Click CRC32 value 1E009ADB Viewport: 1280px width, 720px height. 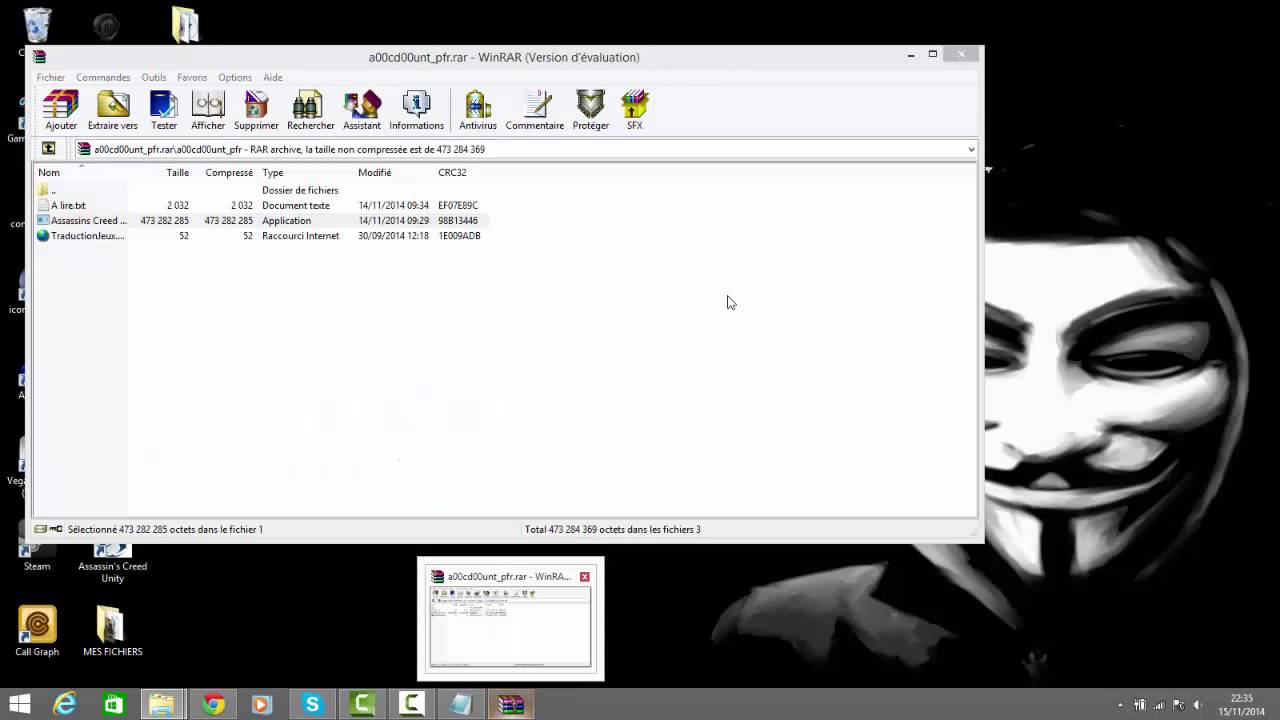click(459, 236)
